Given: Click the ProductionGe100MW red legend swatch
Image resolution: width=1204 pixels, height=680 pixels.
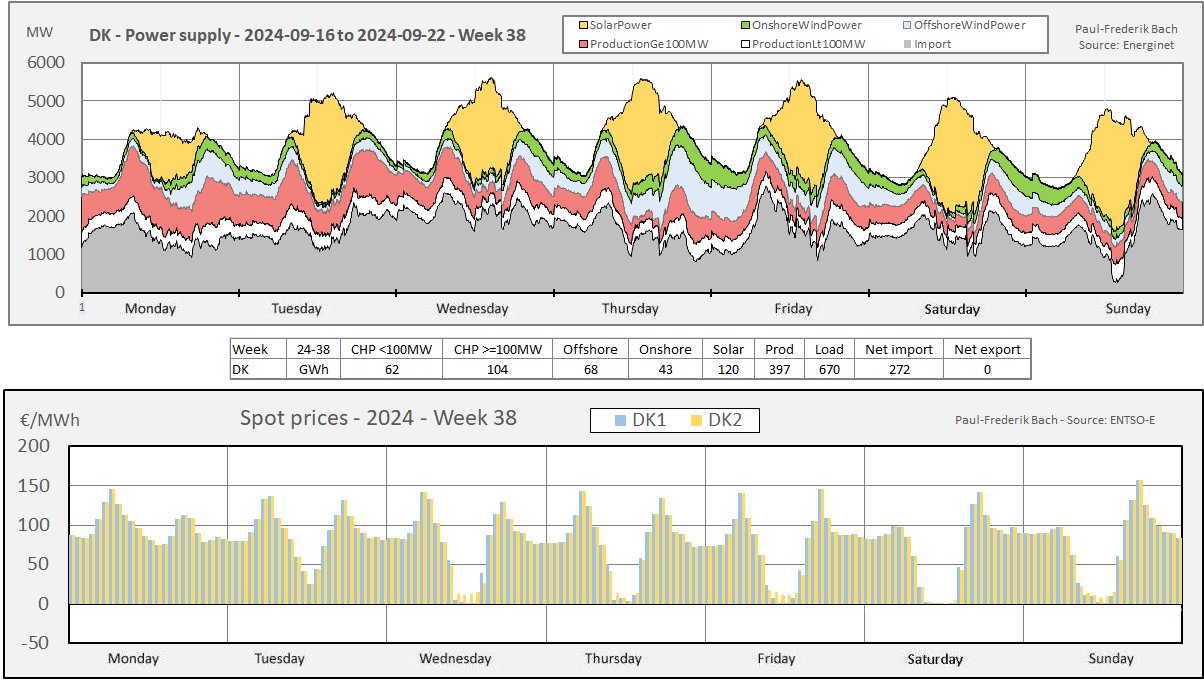Looking at the screenshot, I should (x=582, y=44).
